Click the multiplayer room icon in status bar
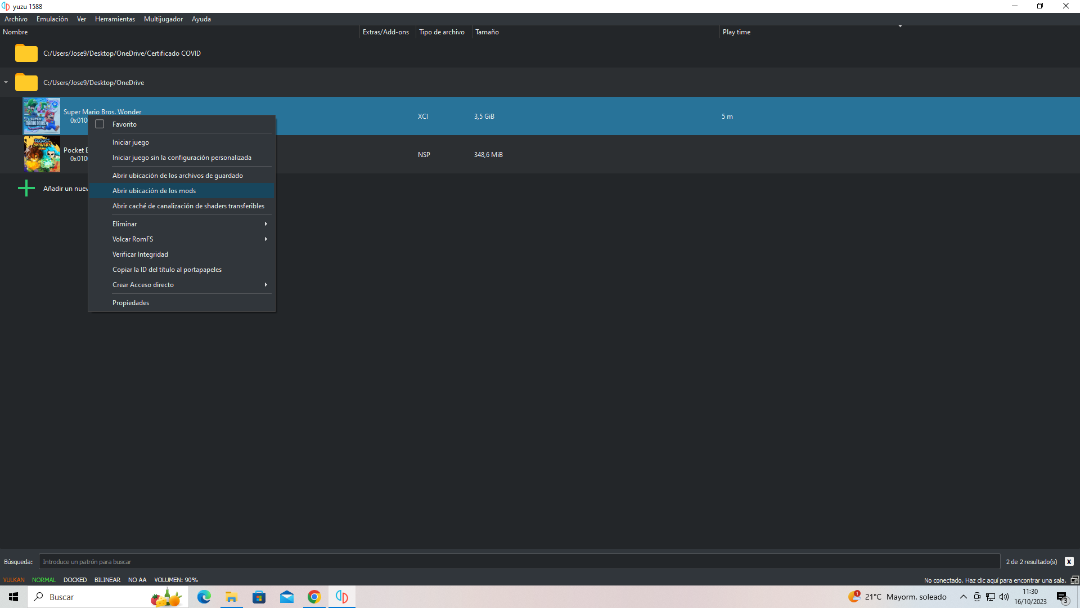 pyautogui.click(x=1071, y=580)
